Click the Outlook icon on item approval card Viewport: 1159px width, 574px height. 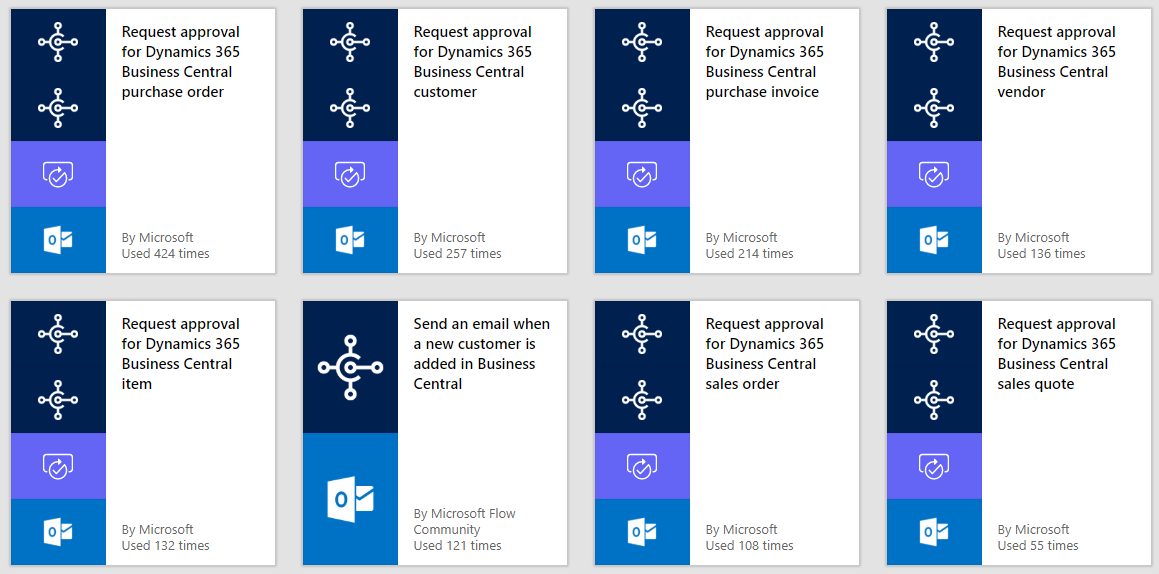pyautogui.click(x=58, y=532)
